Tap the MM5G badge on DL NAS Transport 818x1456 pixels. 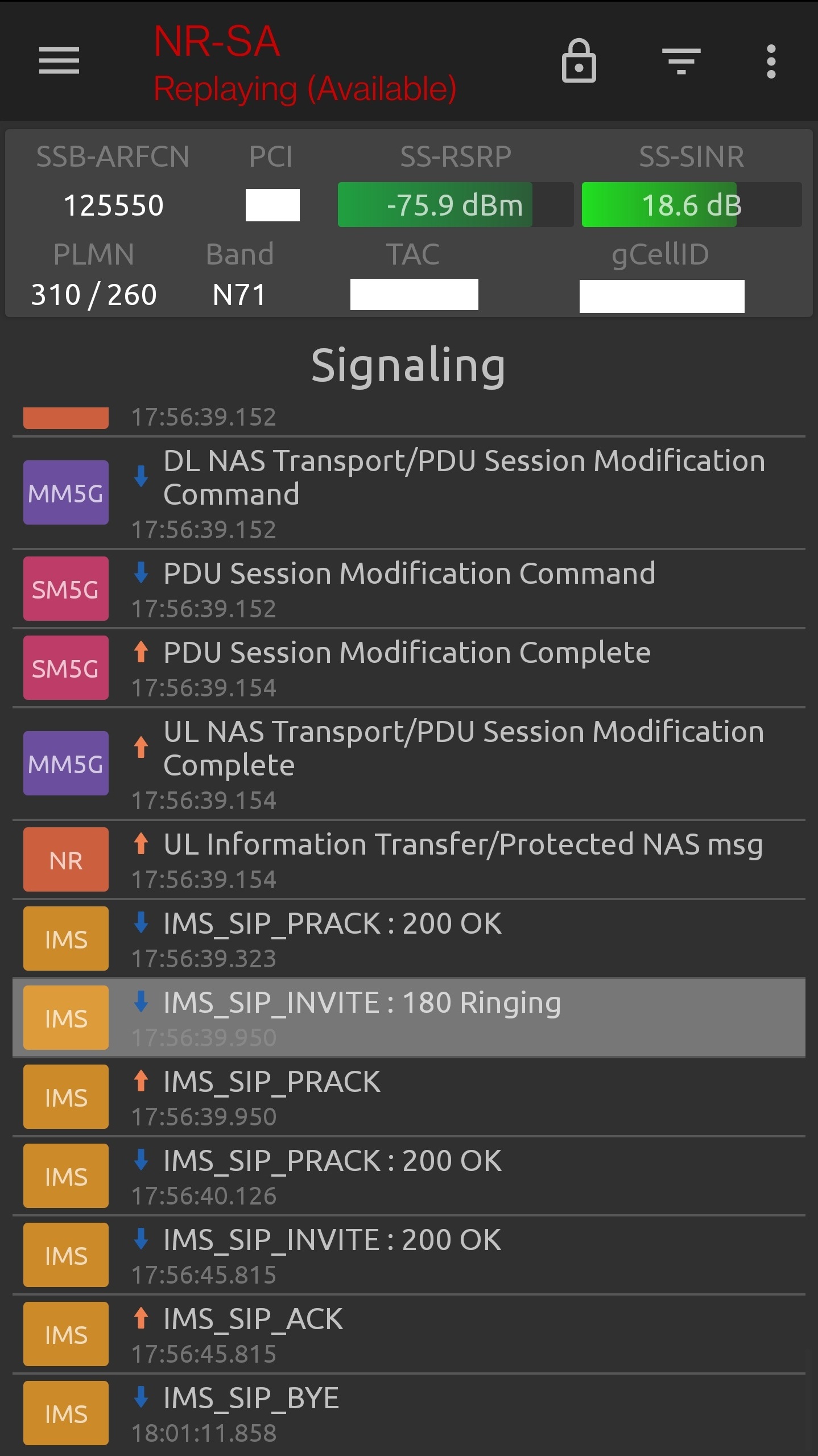tap(66, 493)
